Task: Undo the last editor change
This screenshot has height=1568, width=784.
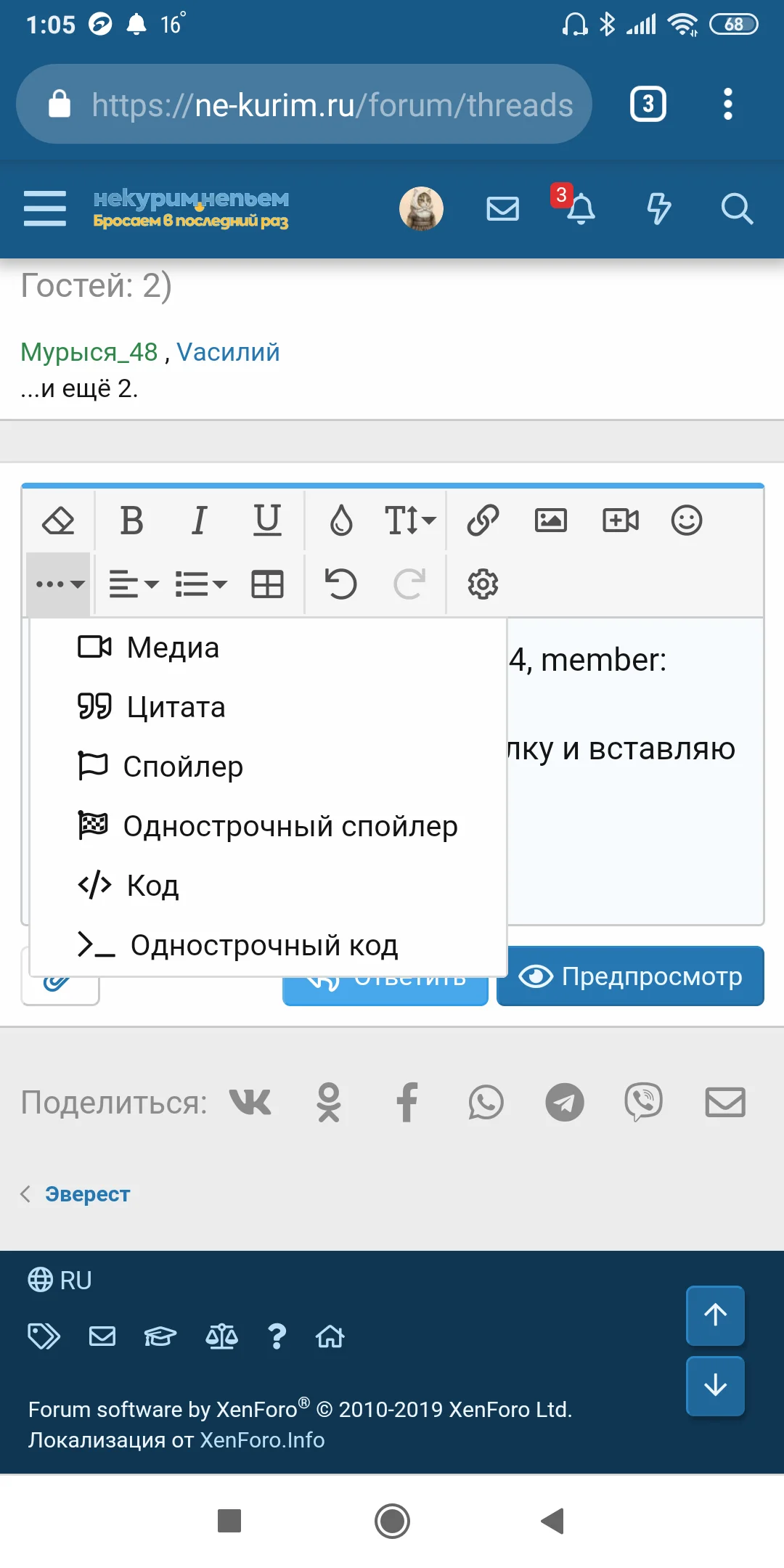Action: pos(340,584)
